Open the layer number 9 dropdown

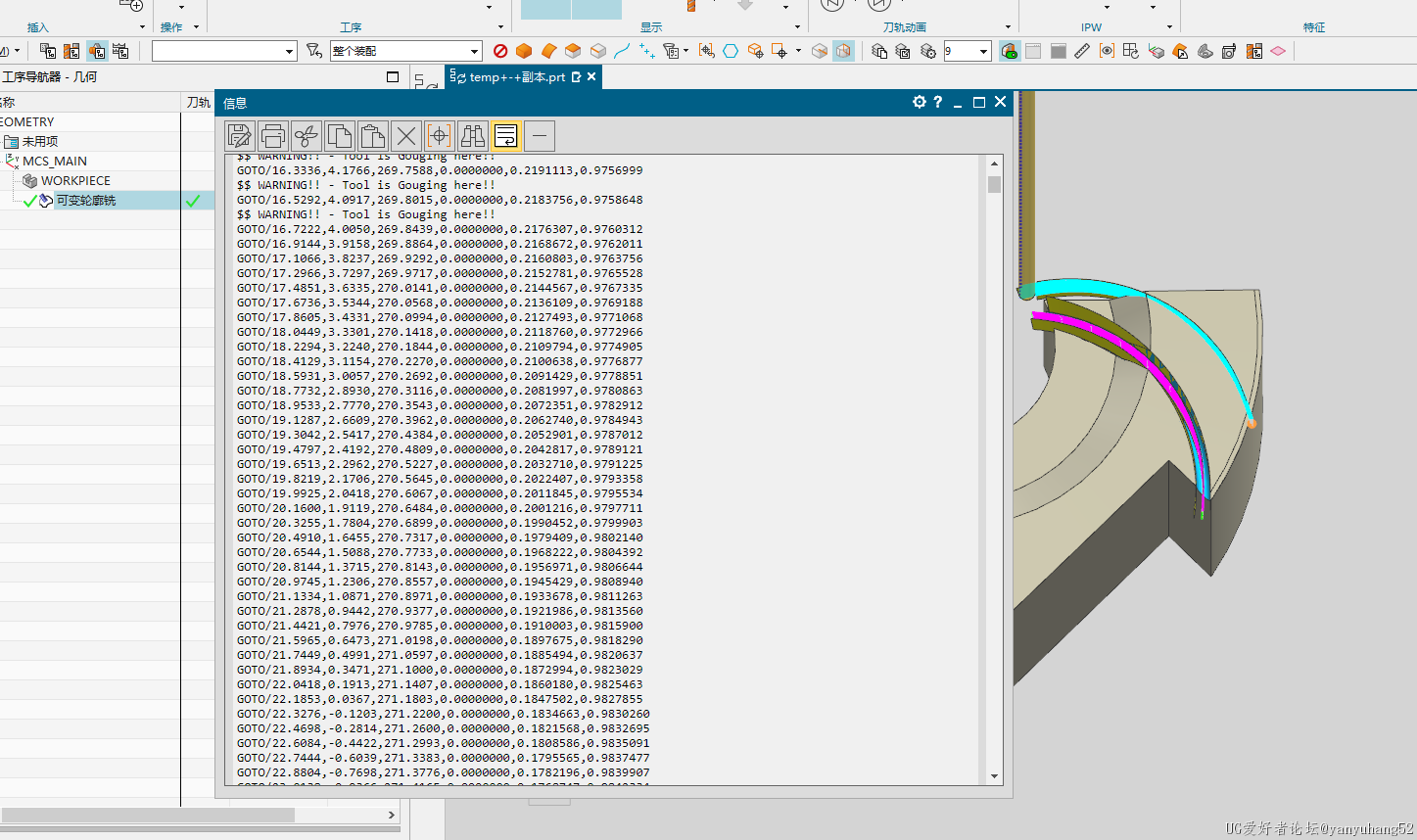pyautogui.click(x=984, y=51)
